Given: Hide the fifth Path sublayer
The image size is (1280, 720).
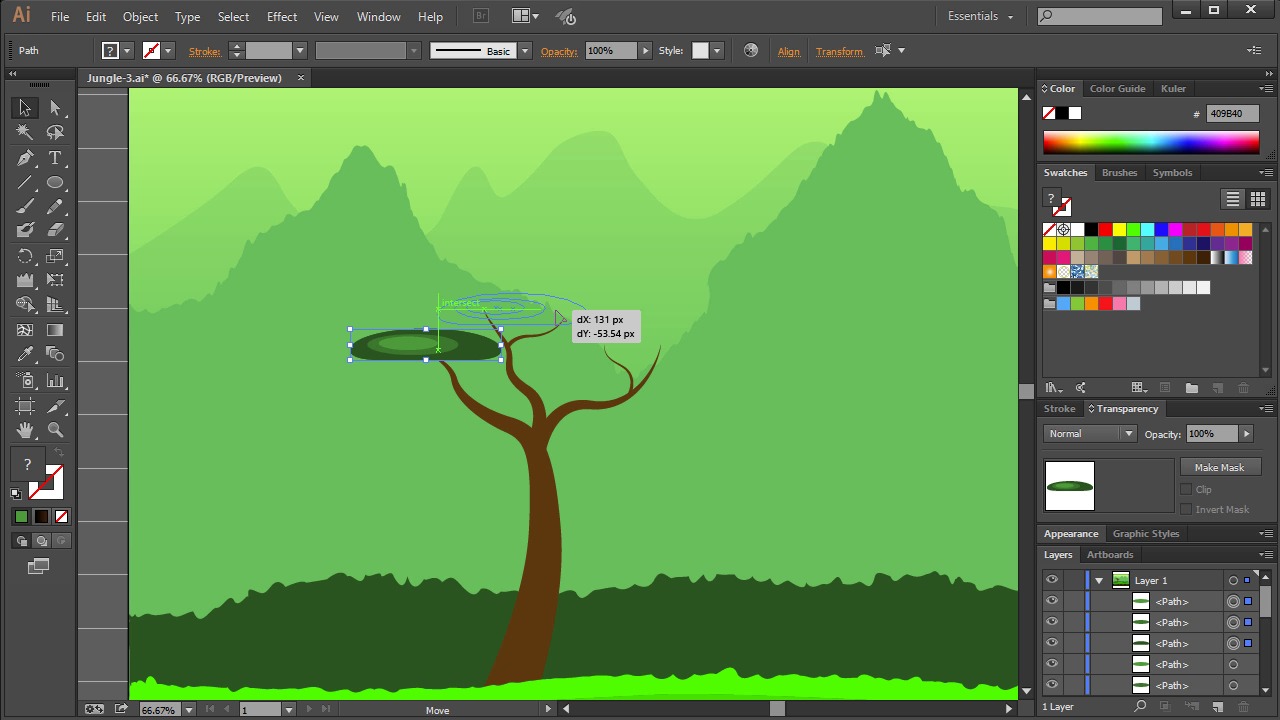Looking at the screenshot, I should coord(1051,685).
